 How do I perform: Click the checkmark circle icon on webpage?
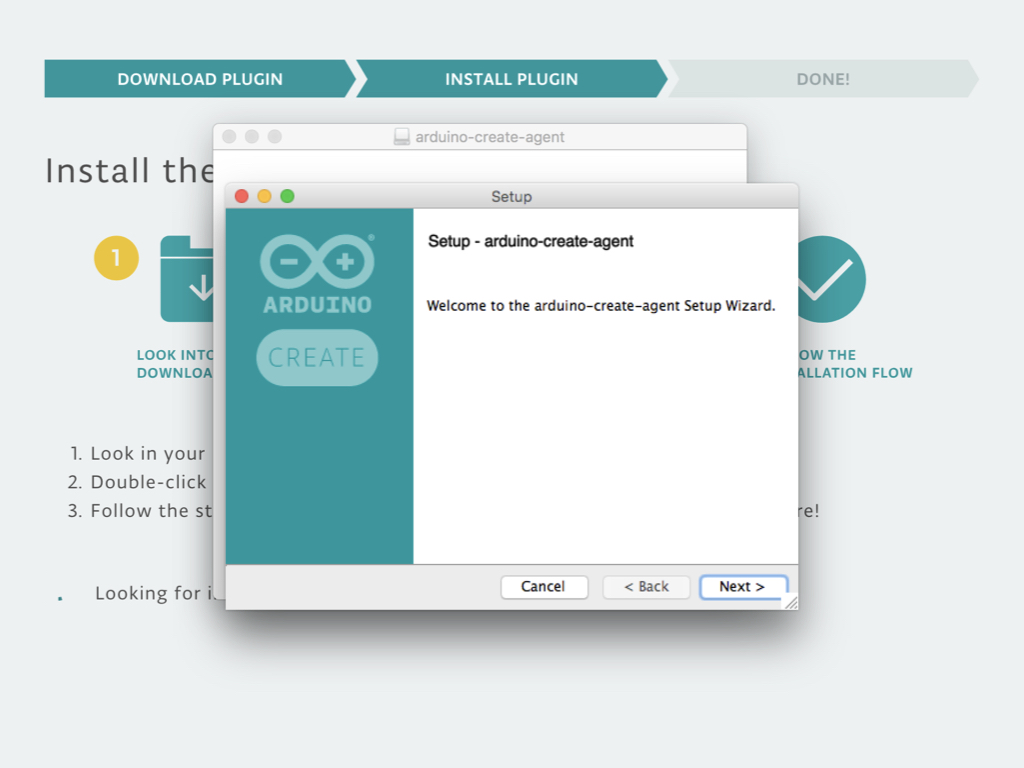pyautogui.click(x=831, y=279)
